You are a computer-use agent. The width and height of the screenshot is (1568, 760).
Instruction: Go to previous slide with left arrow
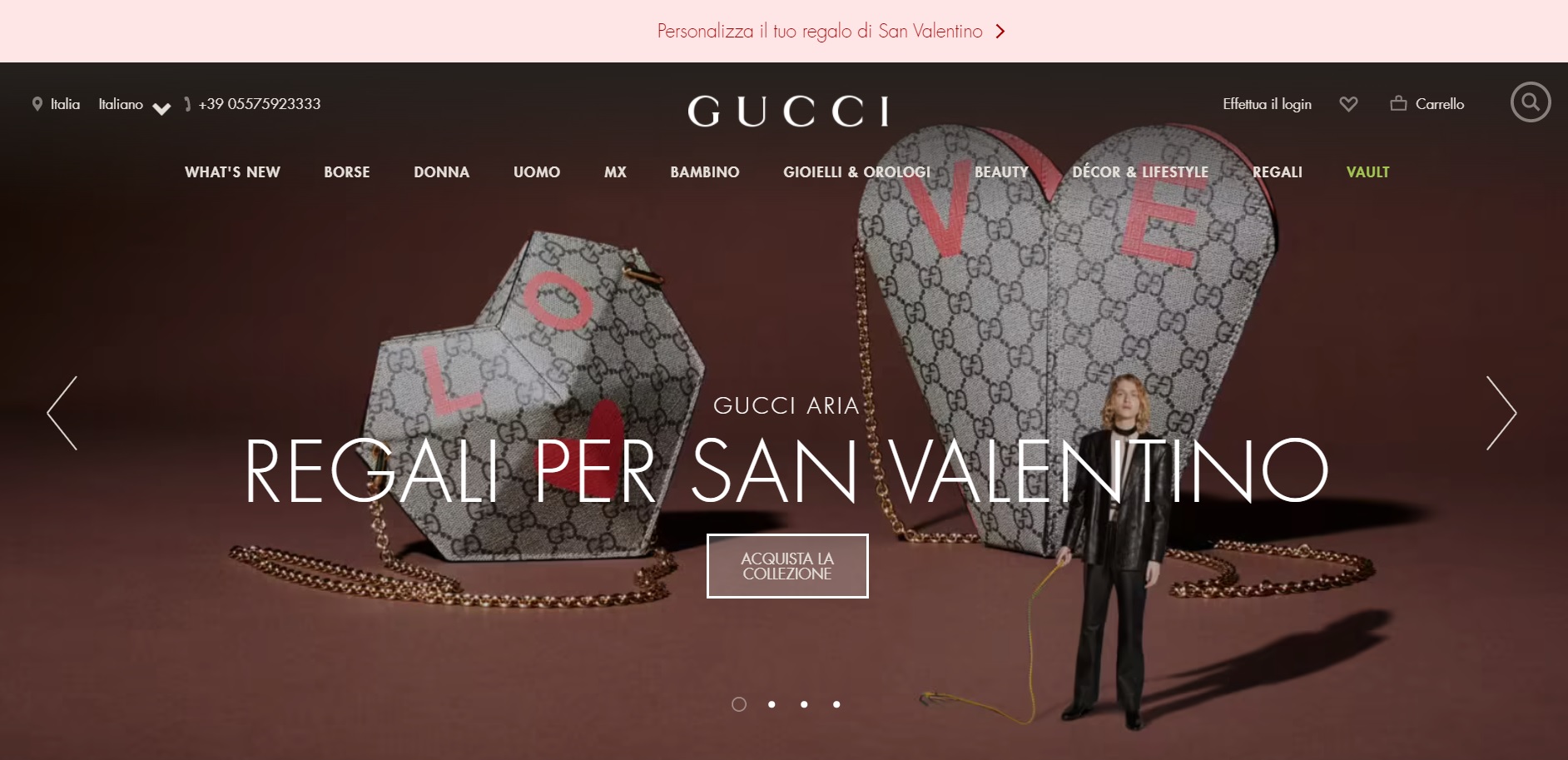tap(62, 413)
